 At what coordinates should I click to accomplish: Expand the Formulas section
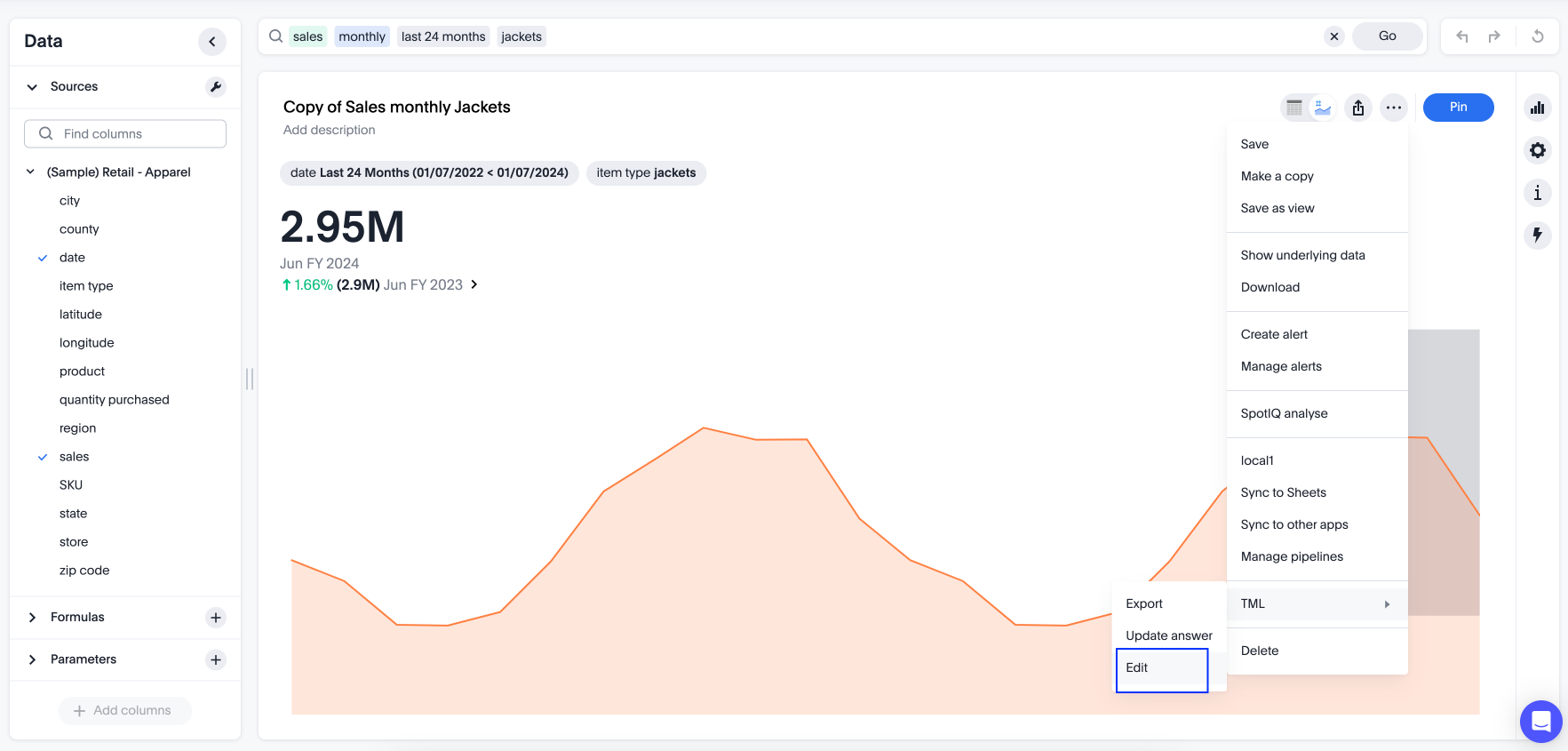(x=33, y=618)
